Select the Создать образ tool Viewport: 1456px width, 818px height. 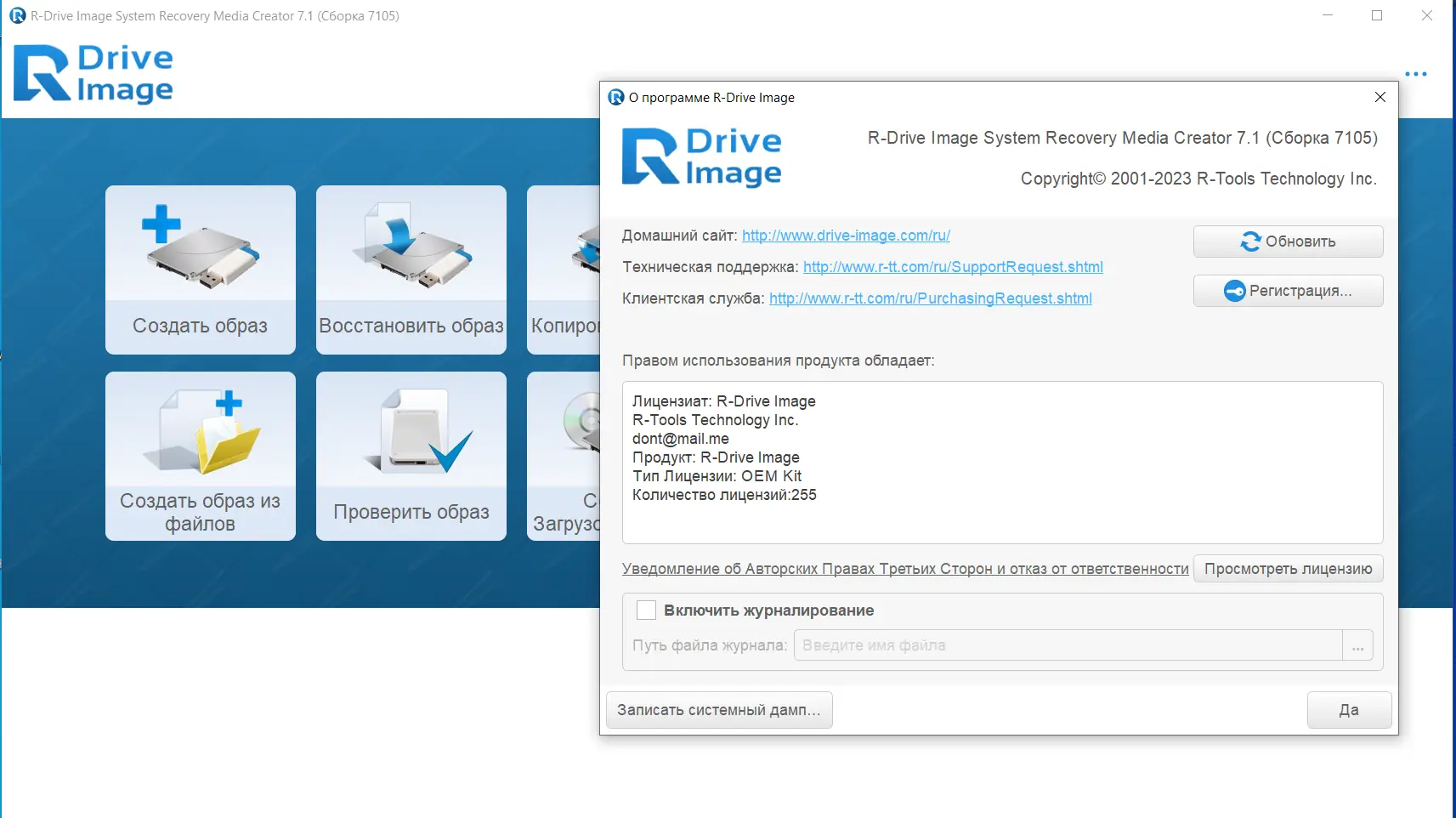pos(200,270)
